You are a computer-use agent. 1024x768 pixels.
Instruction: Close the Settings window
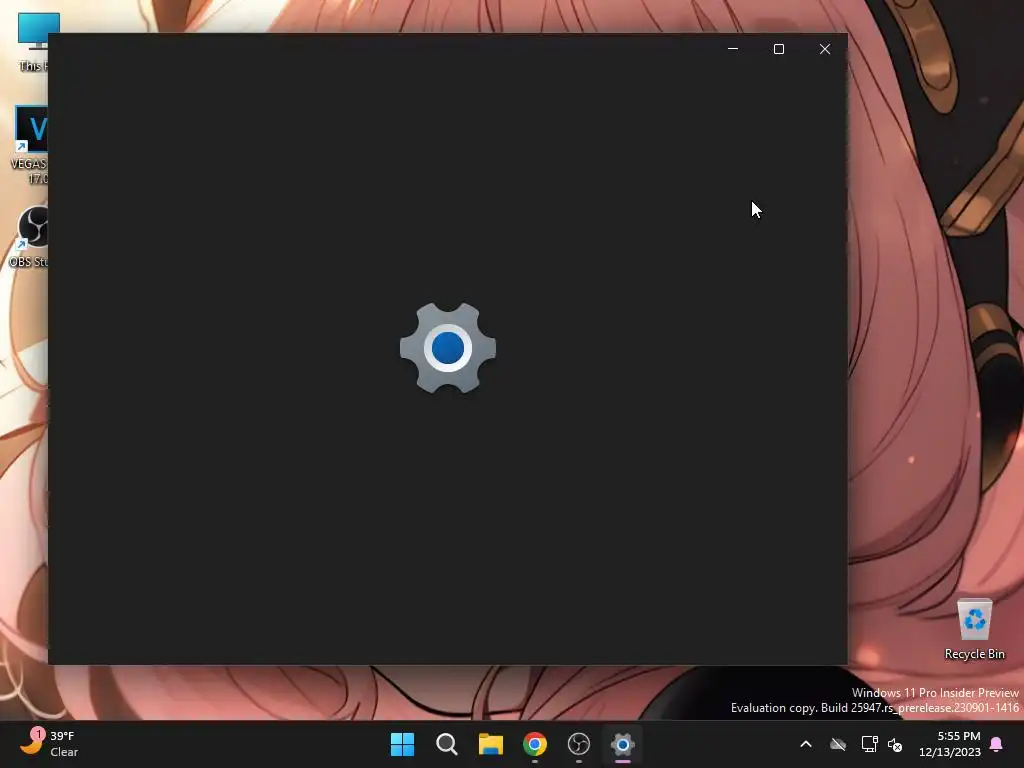coord(825,49)
